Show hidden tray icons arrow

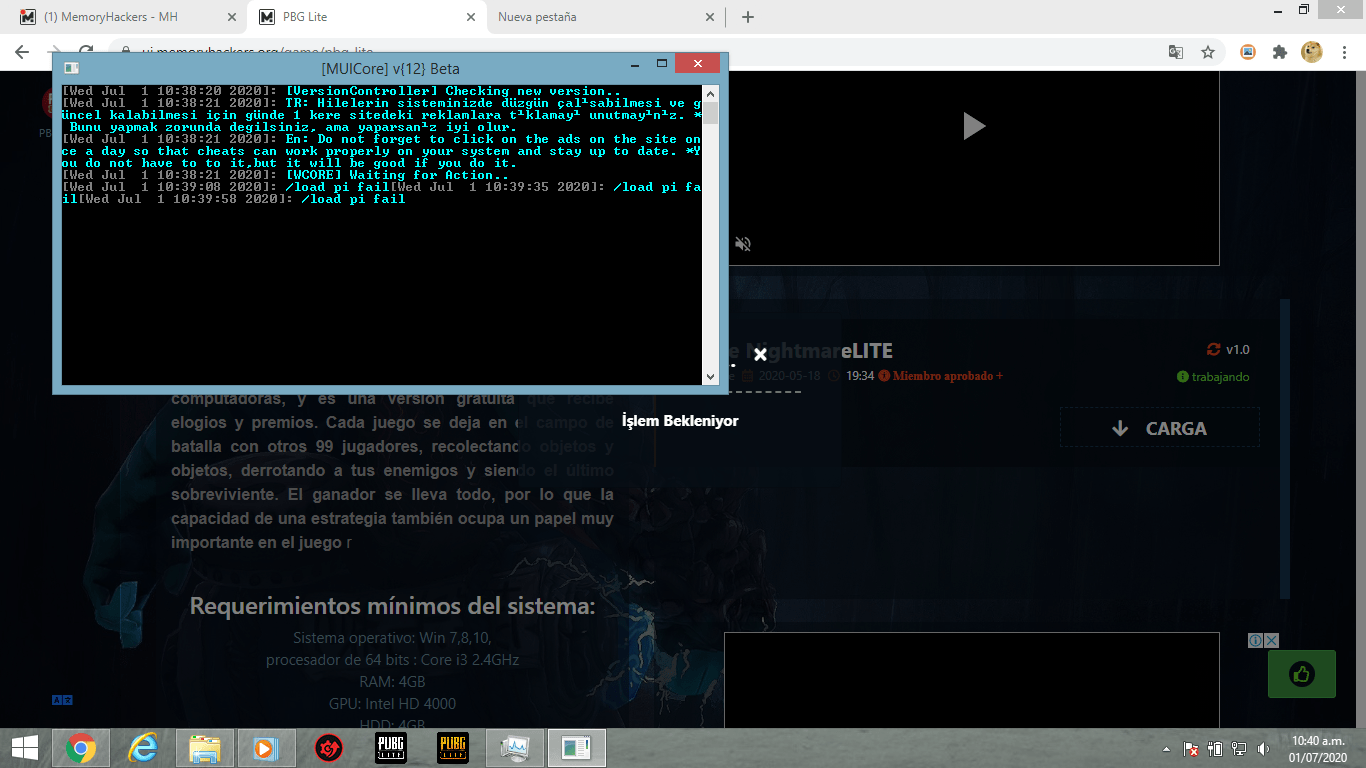pyautogui.click(x=1166, y=749)
